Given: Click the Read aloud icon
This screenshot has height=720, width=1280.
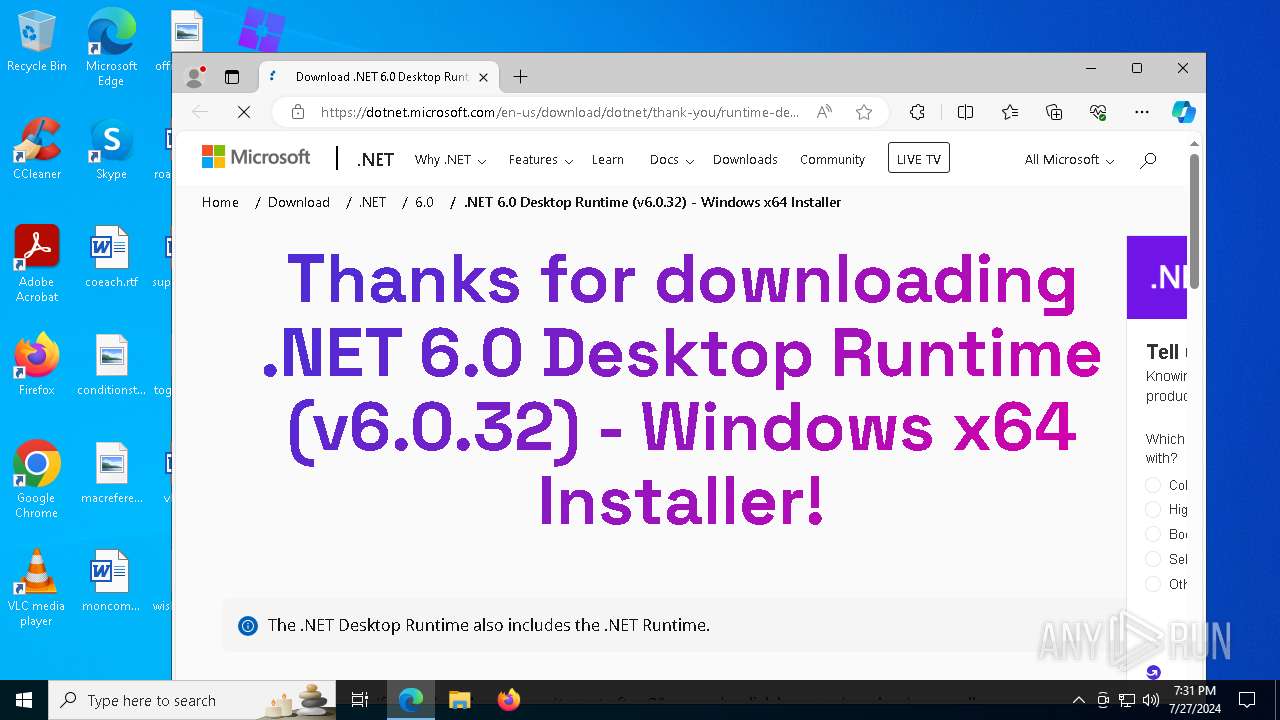Looking at the screenshot, I should coord(824,112).
